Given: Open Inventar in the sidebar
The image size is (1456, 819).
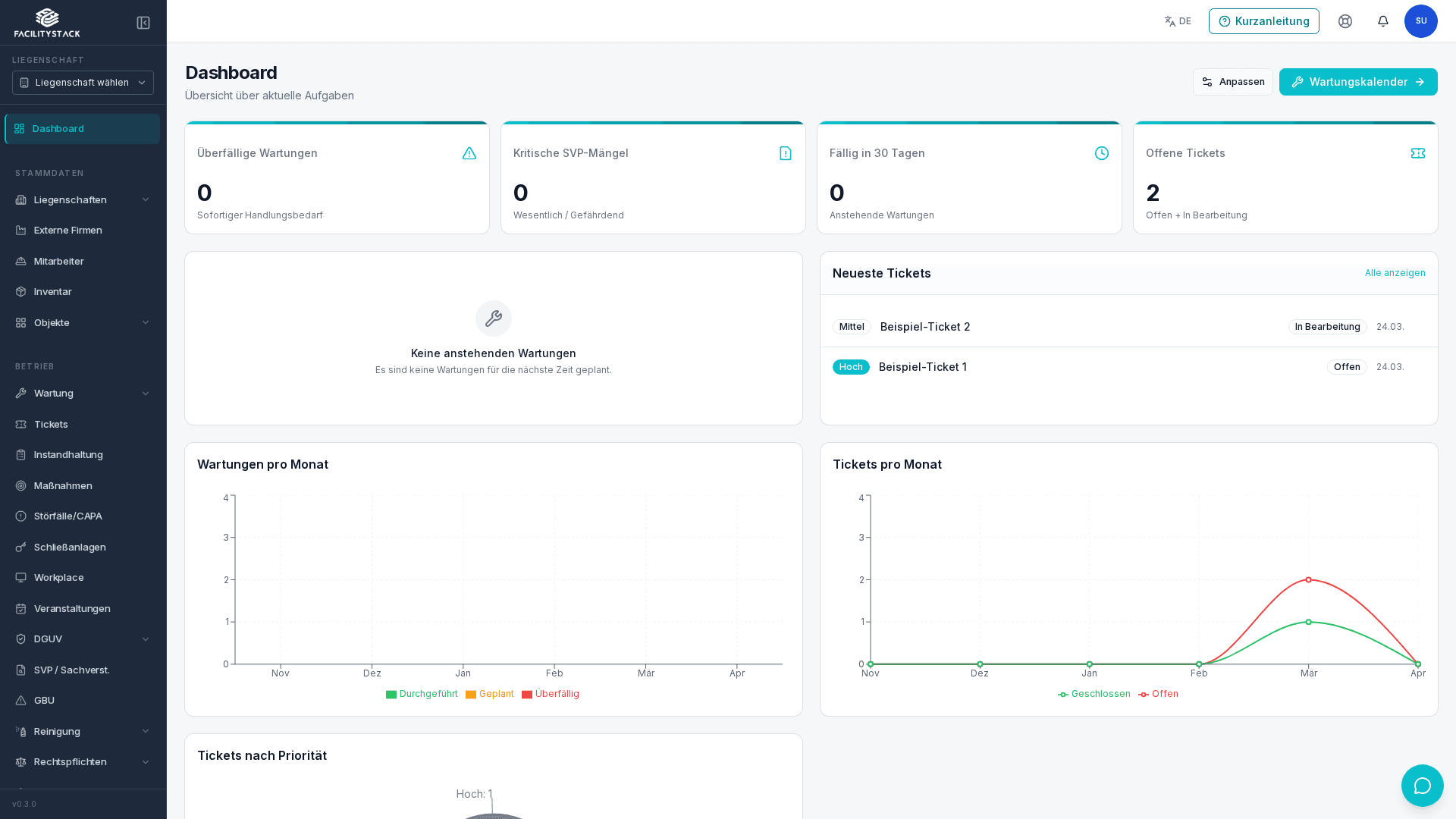Looking at the screenshot, I should [83, 291].
